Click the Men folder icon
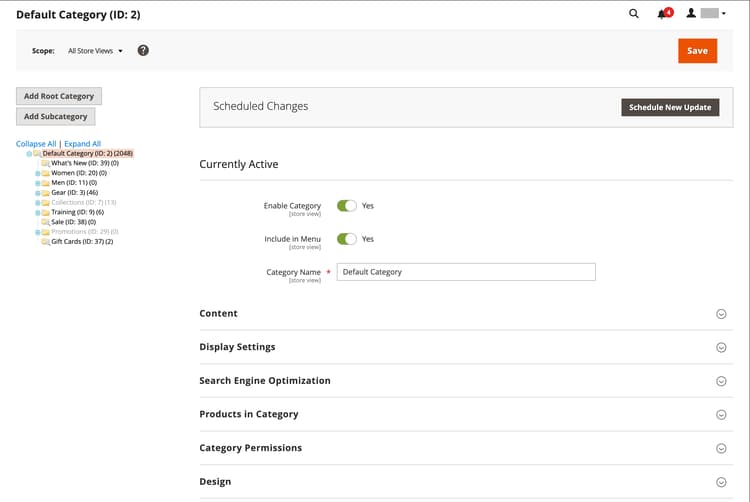Screen dimensions: 750x502 coord(45,183)
